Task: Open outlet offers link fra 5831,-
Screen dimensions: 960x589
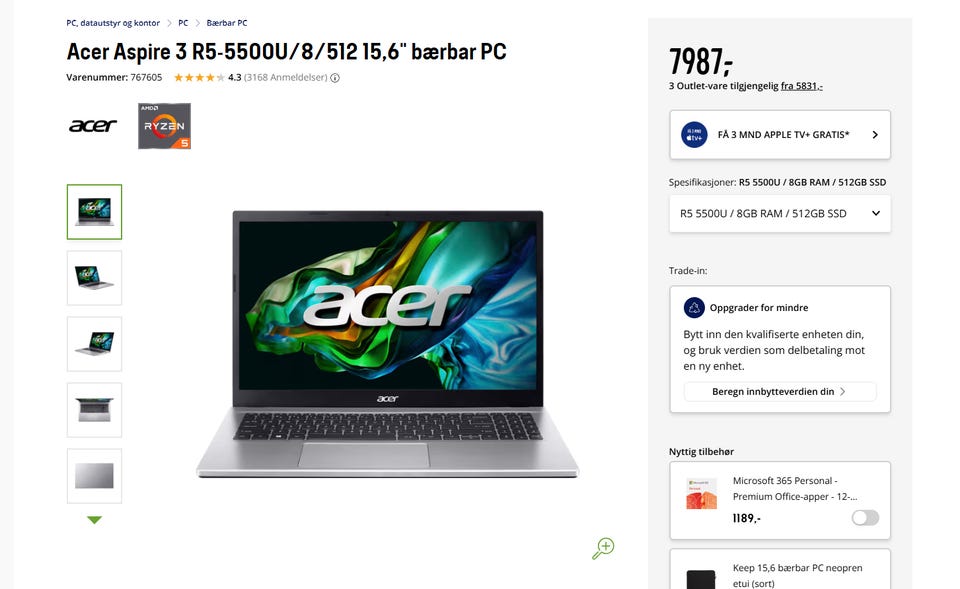Action: (x=801, y=86)
